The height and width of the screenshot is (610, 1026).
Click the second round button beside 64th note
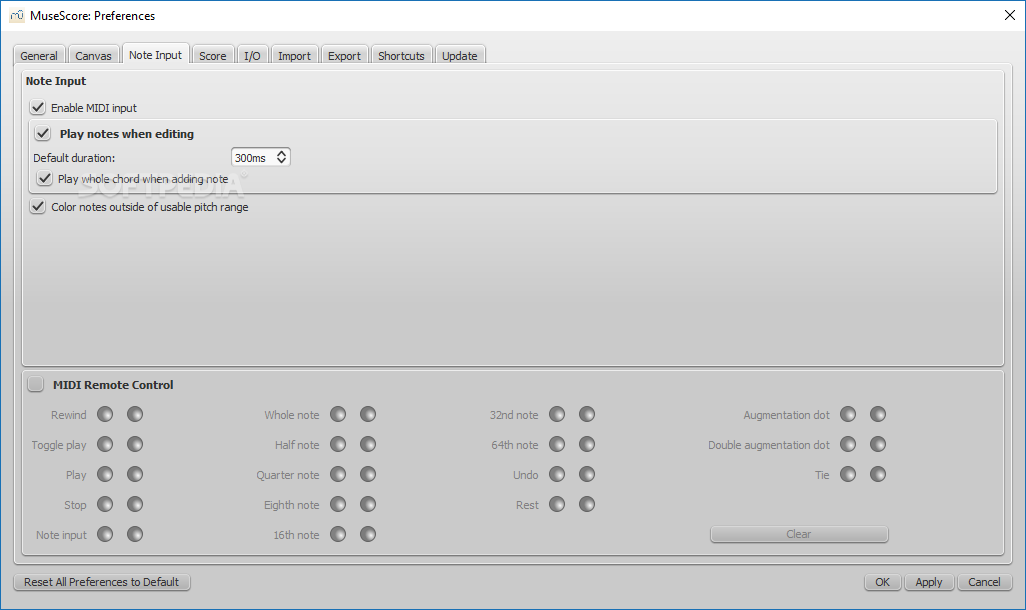(x=587, y=444)
